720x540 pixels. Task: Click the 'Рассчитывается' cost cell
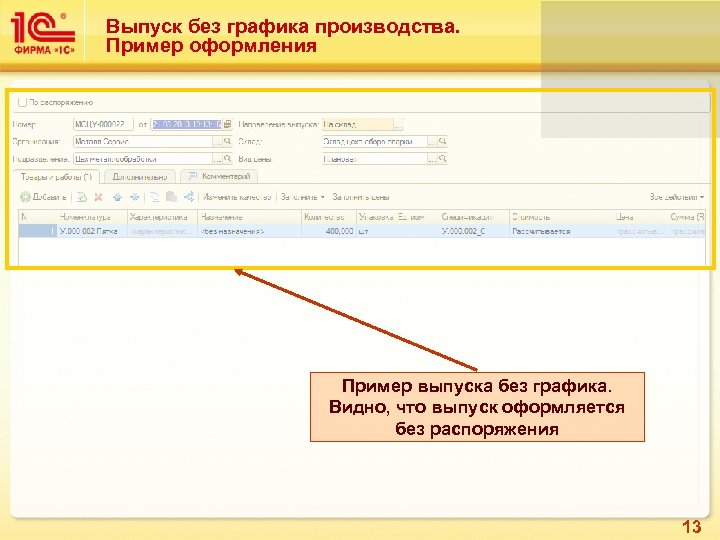pyautogui.click(x=562, y=231)
